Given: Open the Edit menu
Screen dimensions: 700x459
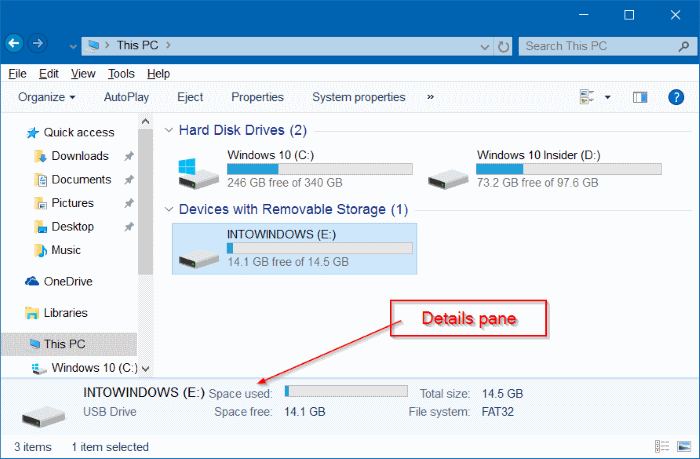Looking at the screenshot, I should 49,74.
